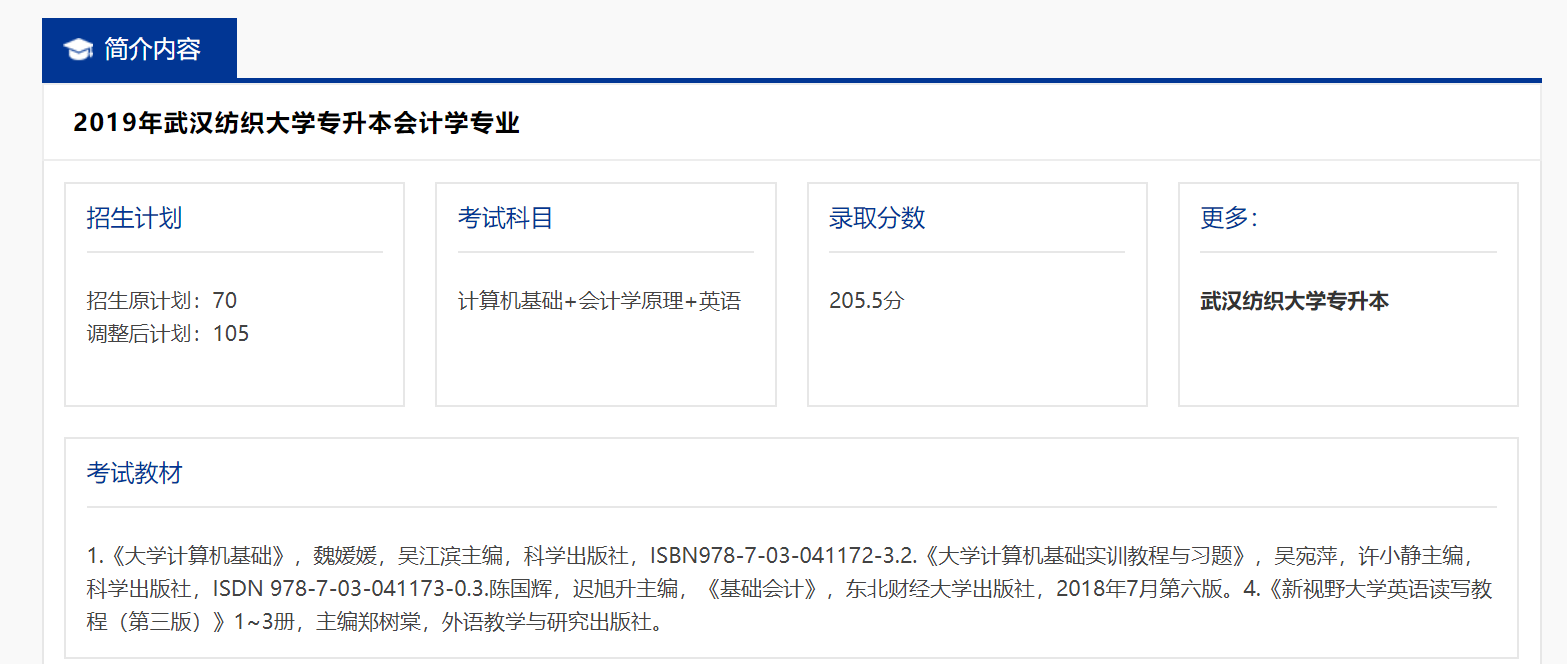Click the 205.5分 score value
Screen dimensions: 1567x664
click(x=864, y=299)
